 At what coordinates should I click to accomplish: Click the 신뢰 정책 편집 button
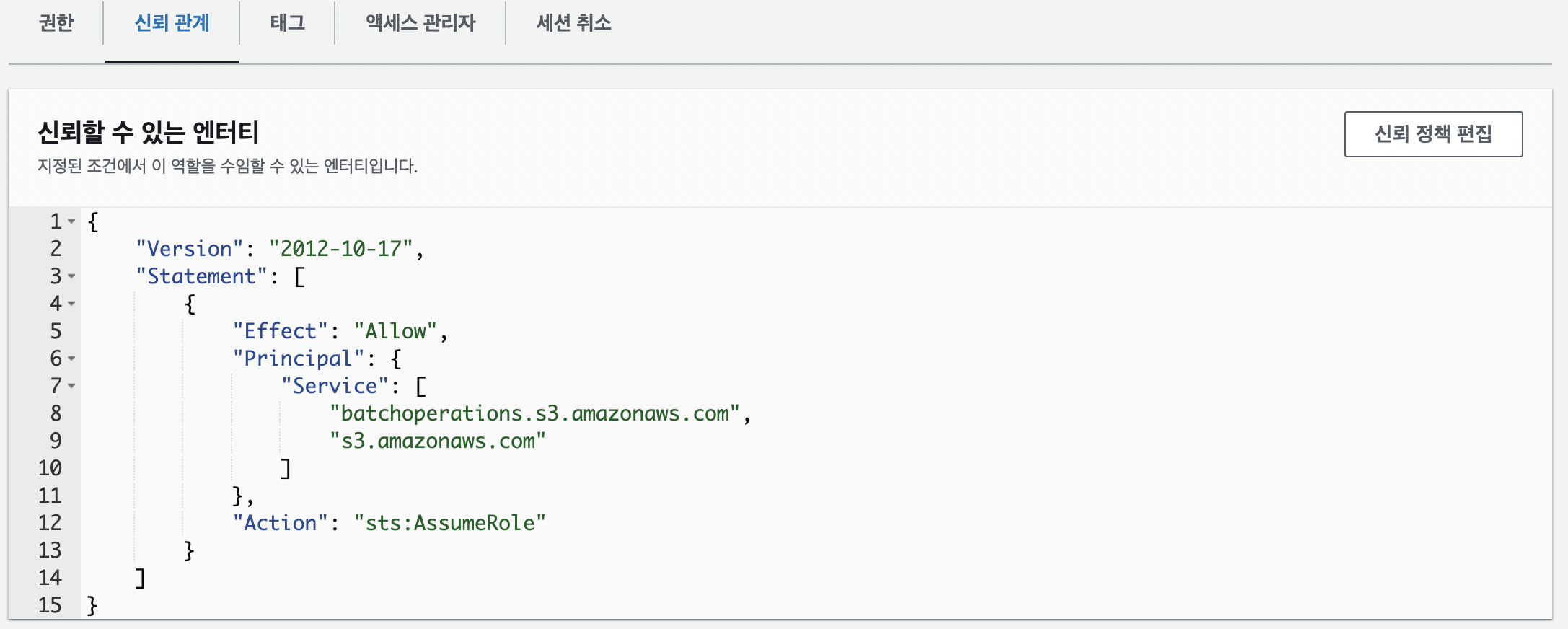click(x=1433, y=134)
